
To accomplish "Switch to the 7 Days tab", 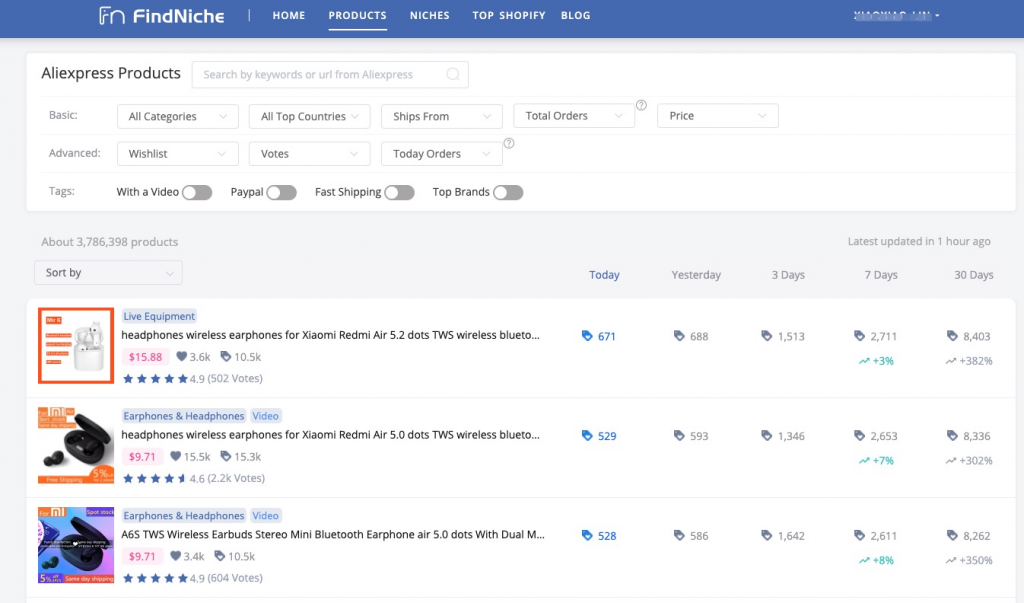I will pyautogui.click(x=881, y=275).
